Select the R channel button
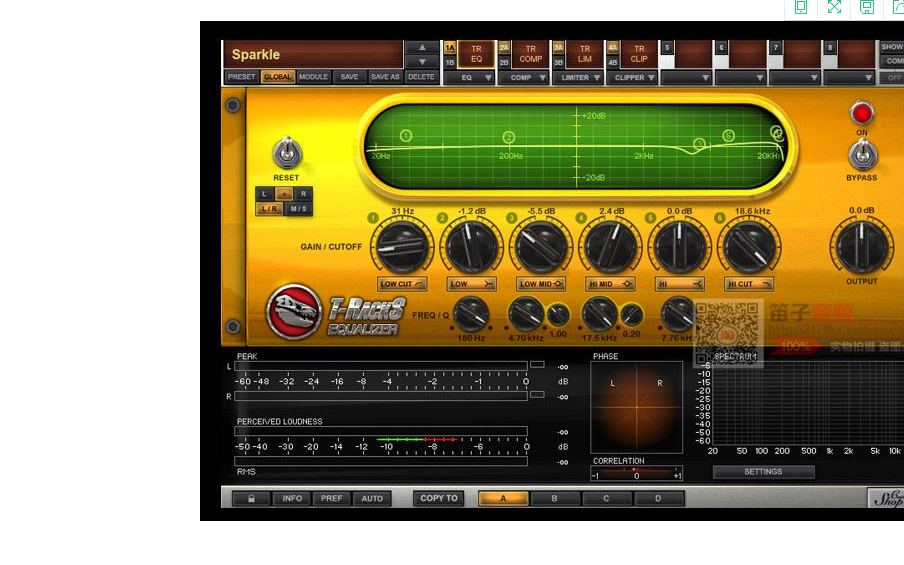The width and height of the screenshot is (904, 565). pos(303,194)
